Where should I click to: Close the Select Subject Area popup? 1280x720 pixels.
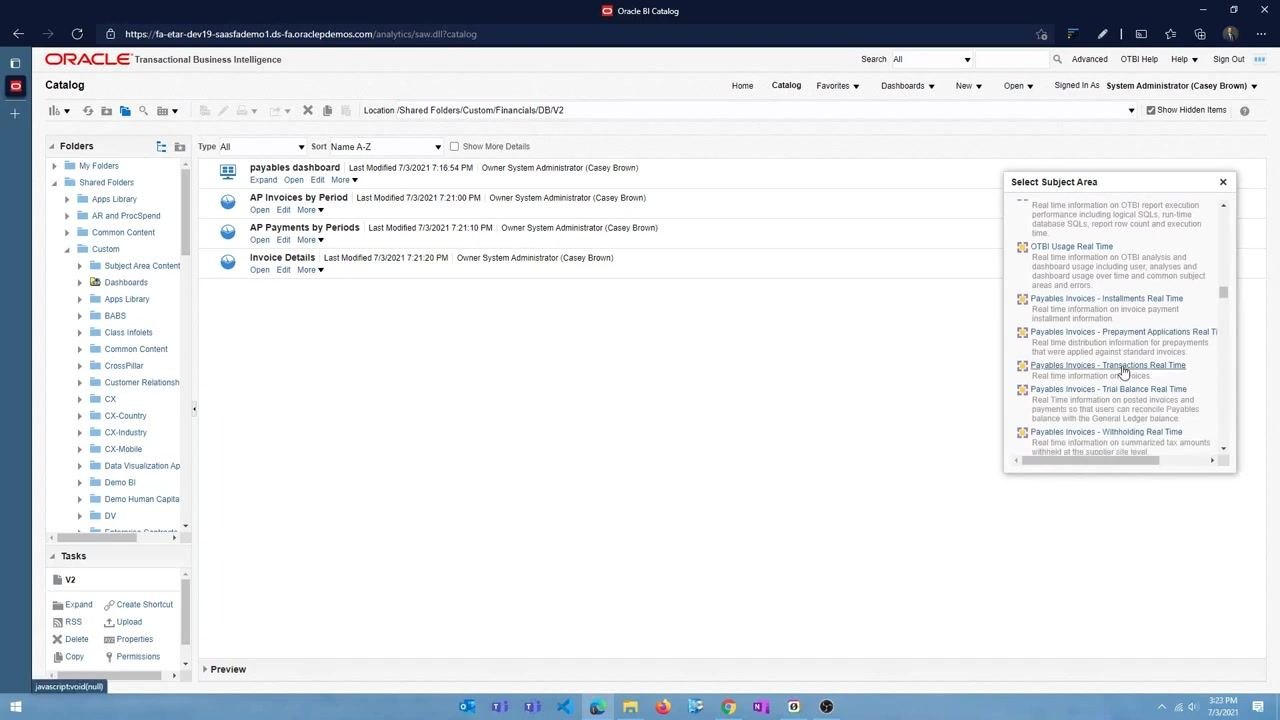[x=1223, y=182]
